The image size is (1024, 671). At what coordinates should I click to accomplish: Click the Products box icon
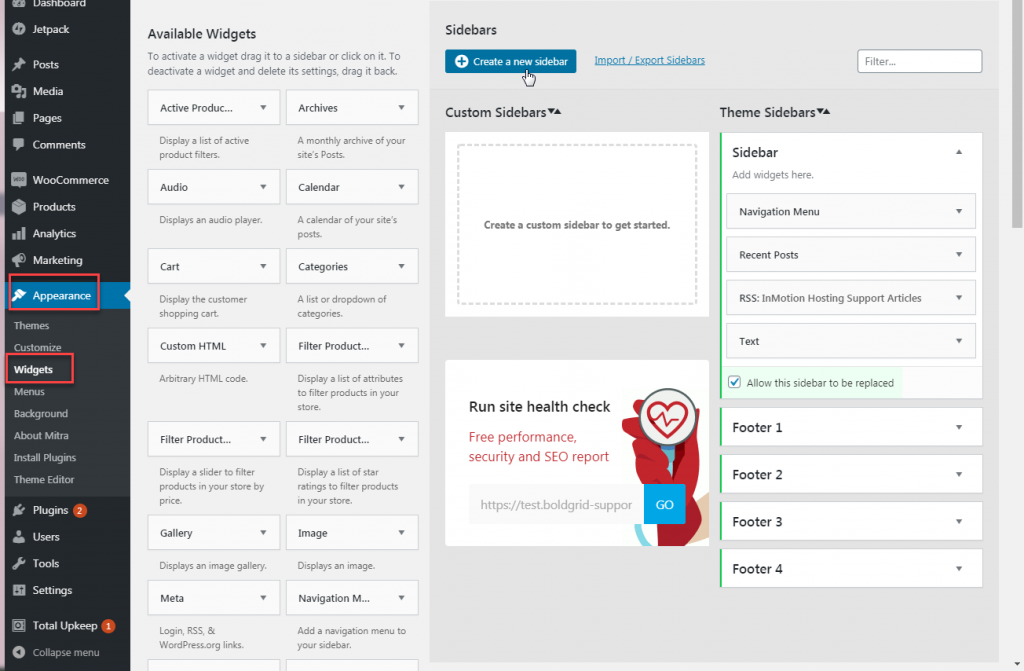click(19, 206)
